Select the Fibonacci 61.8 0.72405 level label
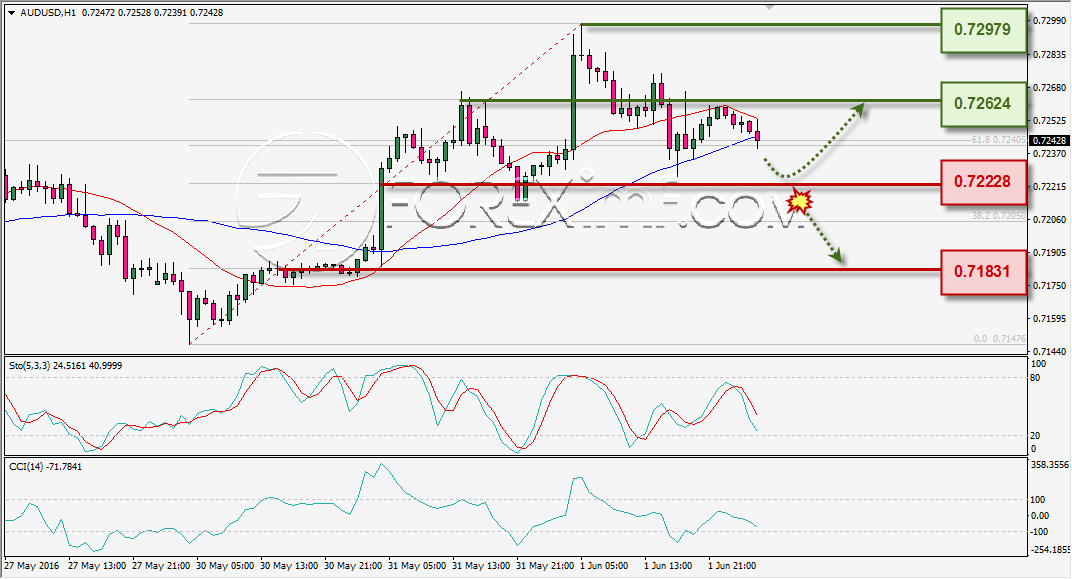This screenshot has width=1072, height=579. point(999,139)
